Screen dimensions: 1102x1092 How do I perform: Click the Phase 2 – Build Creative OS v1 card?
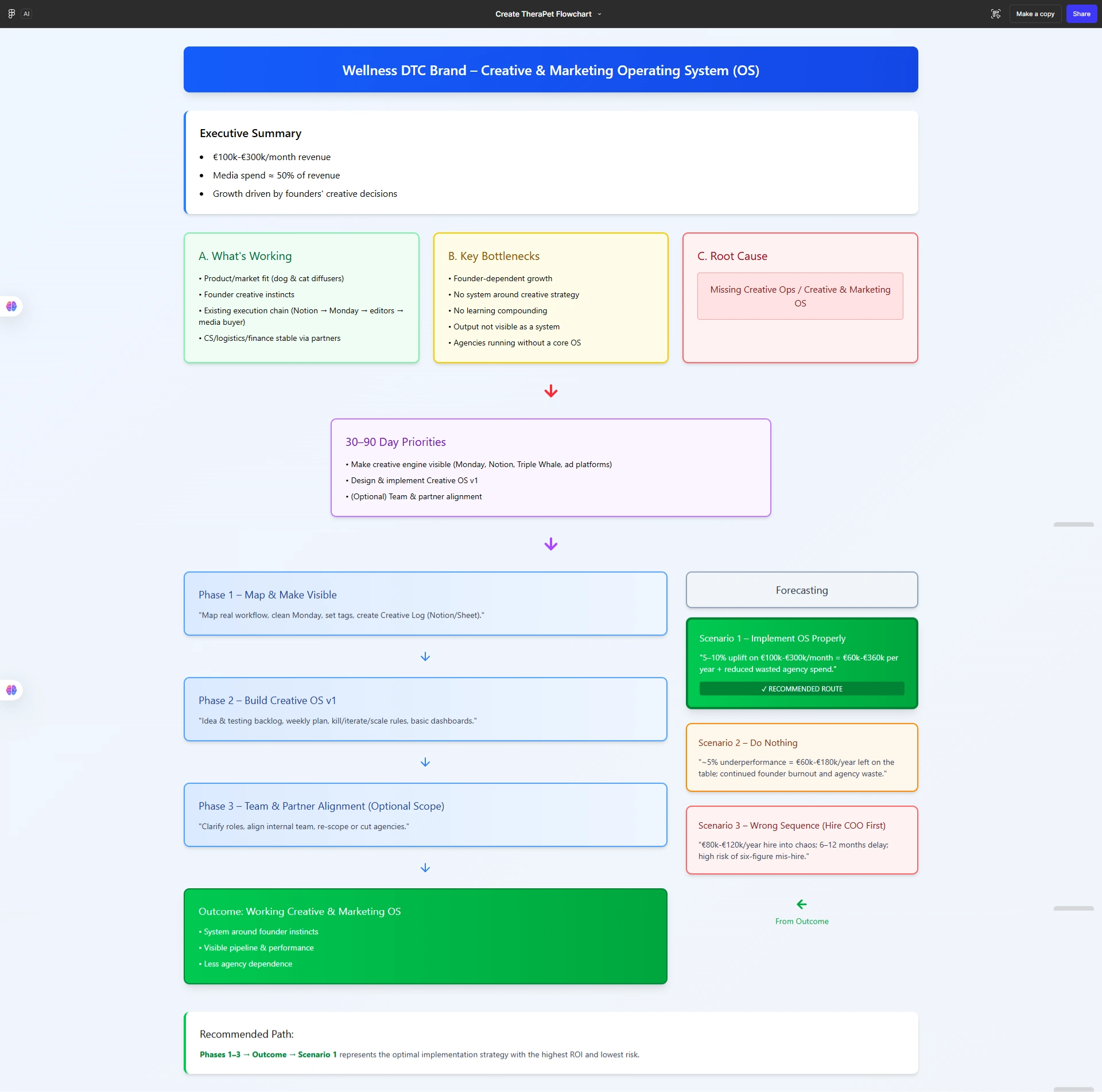425,709
